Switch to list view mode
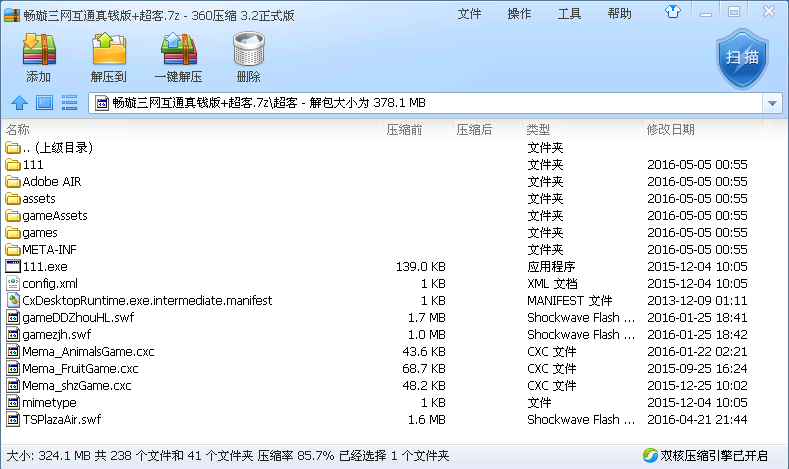 [x=69, y=103]
